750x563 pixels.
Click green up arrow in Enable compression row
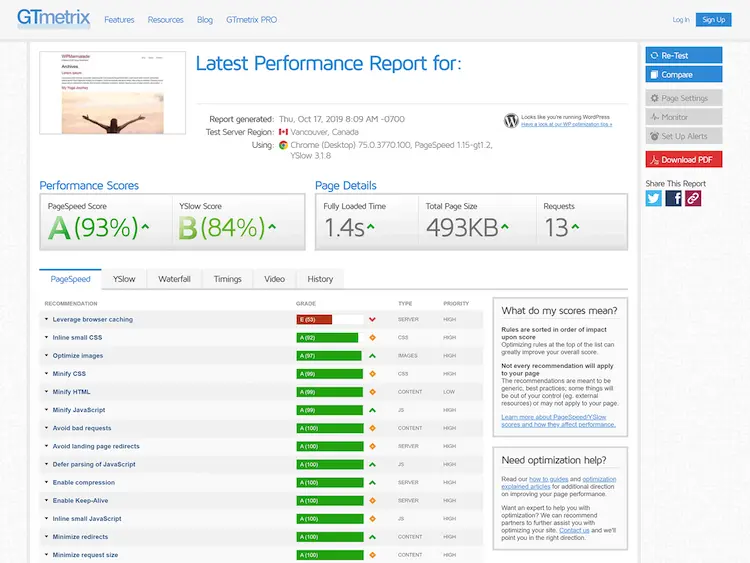(x=372, y=483)
